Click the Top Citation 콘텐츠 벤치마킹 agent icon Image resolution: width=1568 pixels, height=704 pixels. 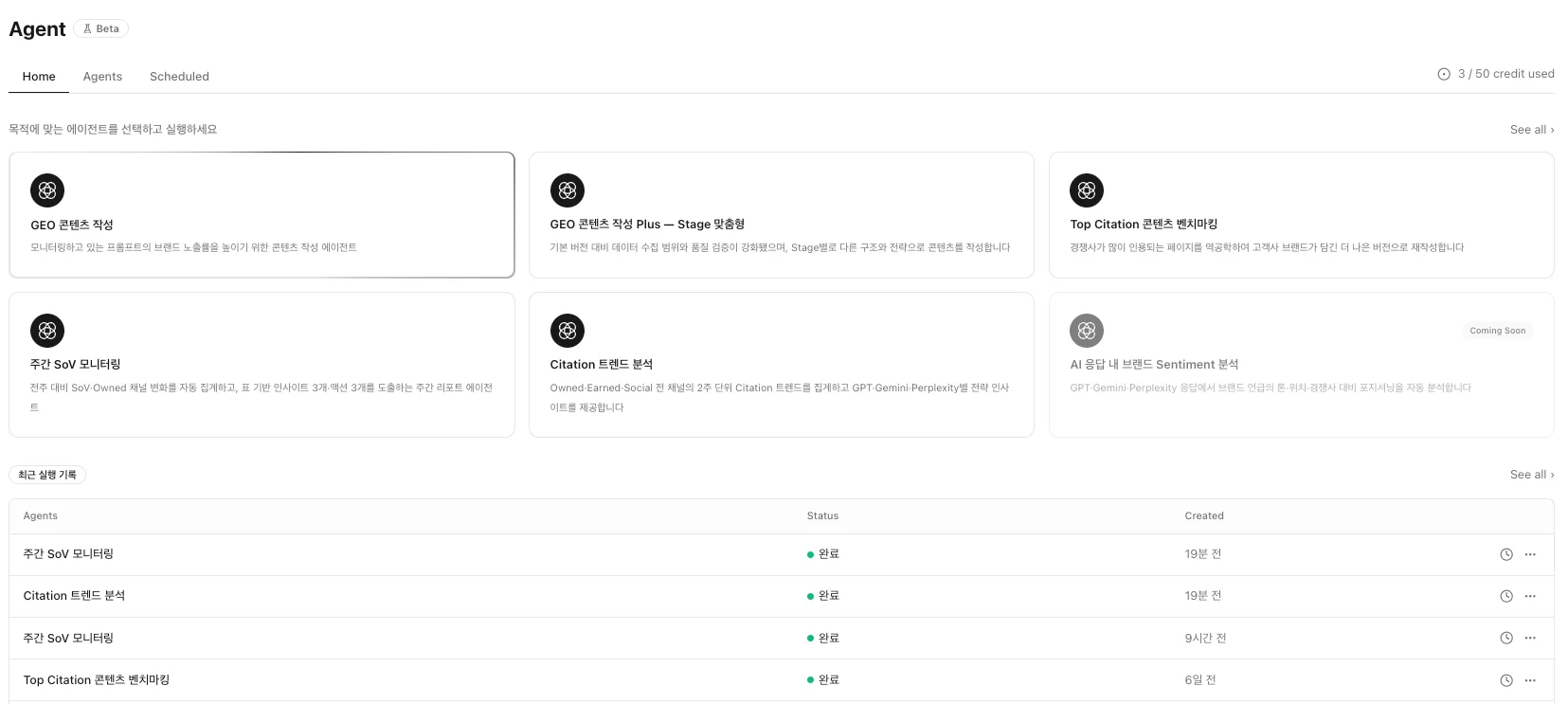[x=1087, y=190]
